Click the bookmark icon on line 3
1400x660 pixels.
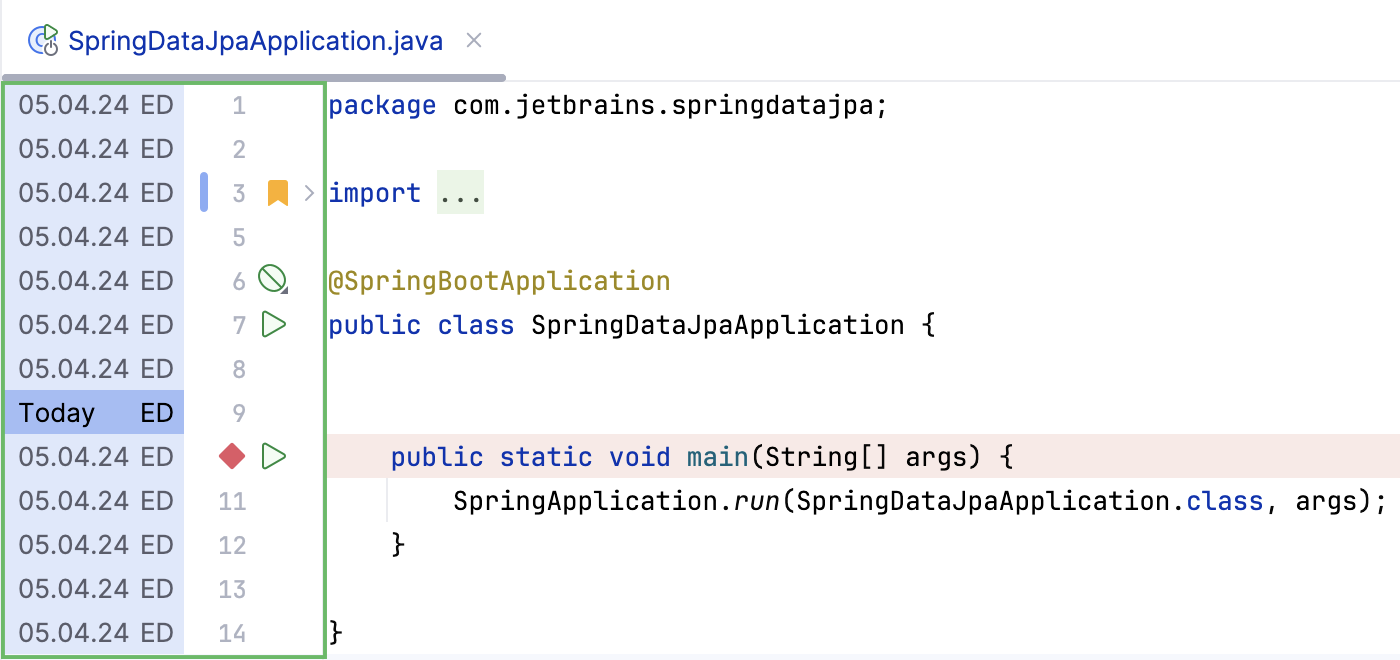click(x=277, y=193)
